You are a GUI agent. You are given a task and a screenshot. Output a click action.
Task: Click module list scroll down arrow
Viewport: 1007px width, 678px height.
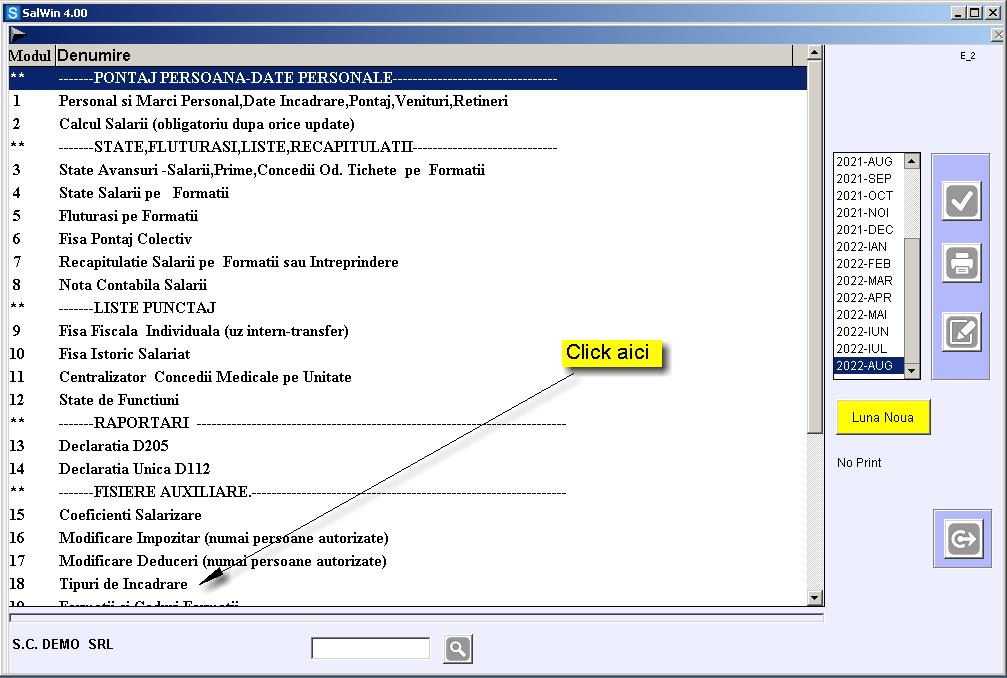click(814, 598)
